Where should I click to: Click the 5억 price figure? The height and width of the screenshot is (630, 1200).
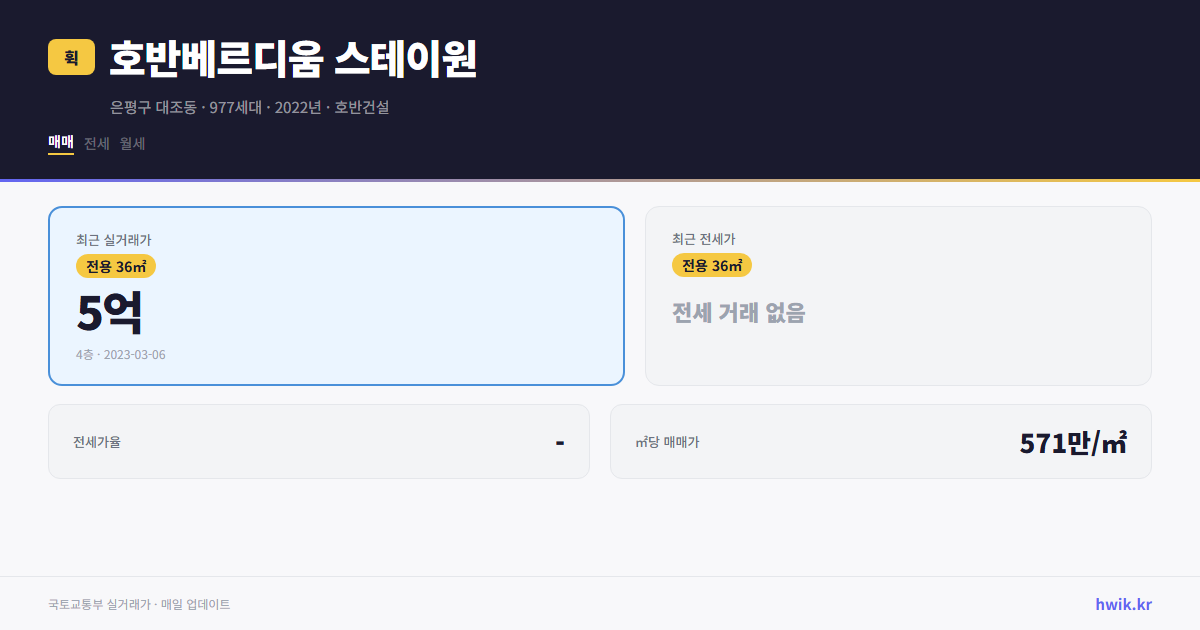point(110,312)
